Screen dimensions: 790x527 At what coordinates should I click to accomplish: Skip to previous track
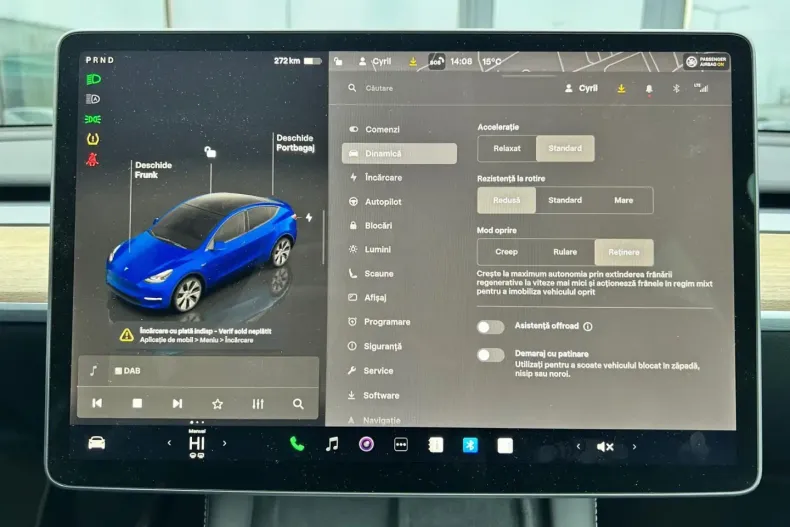(97, 403)
